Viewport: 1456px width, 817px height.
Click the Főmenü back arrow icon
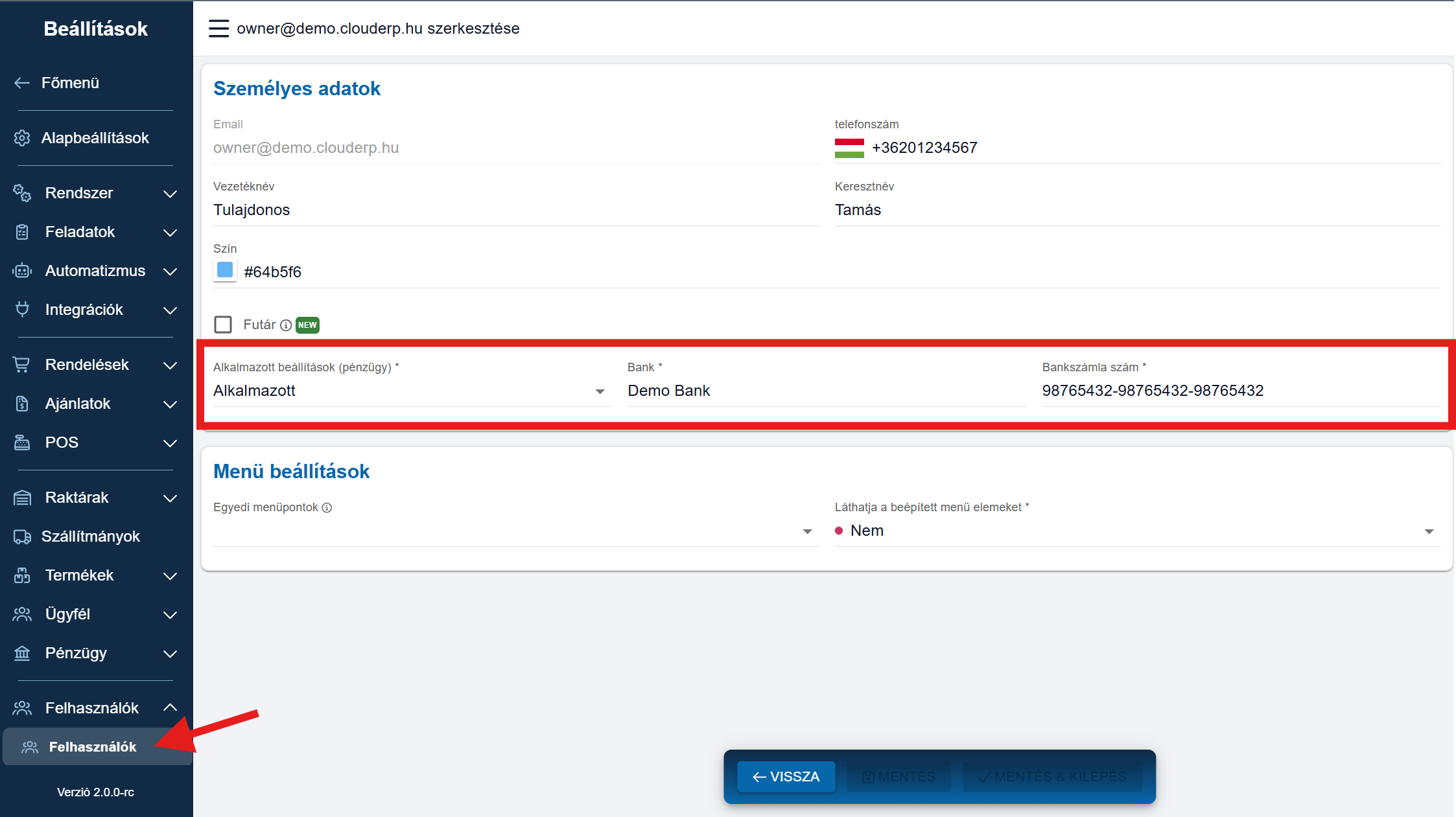[x=22, y=83]
